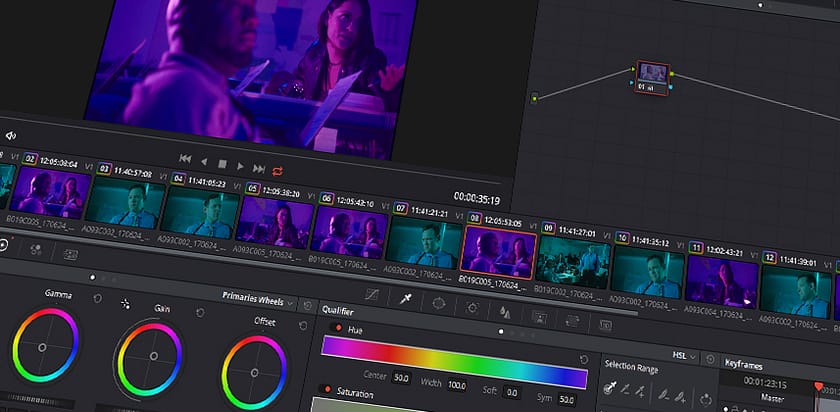Open the Sizing palette

pos(572,321)
